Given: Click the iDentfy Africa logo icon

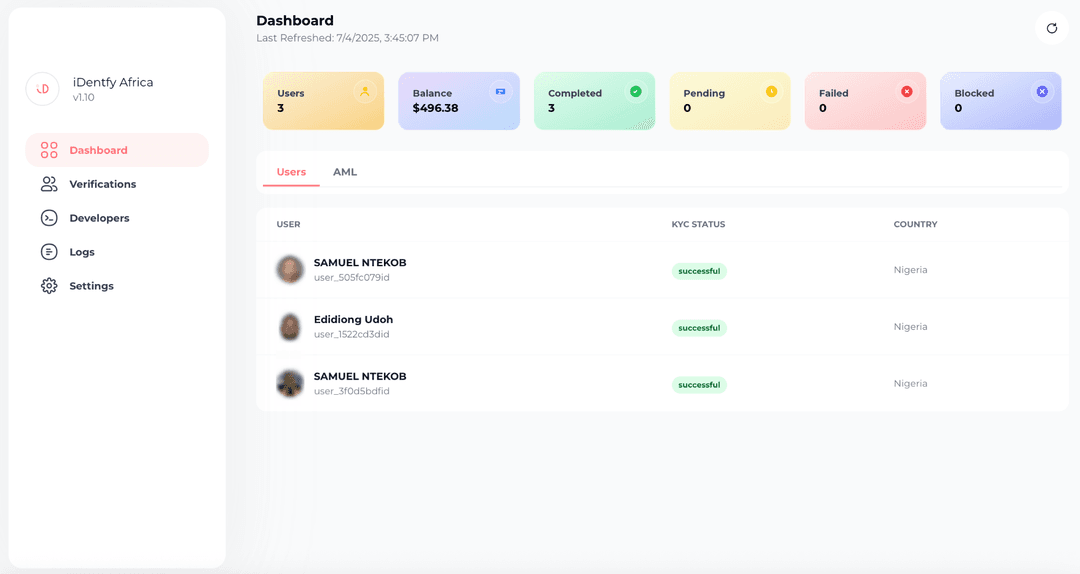Looking at the screenshot, I should 43,89.
